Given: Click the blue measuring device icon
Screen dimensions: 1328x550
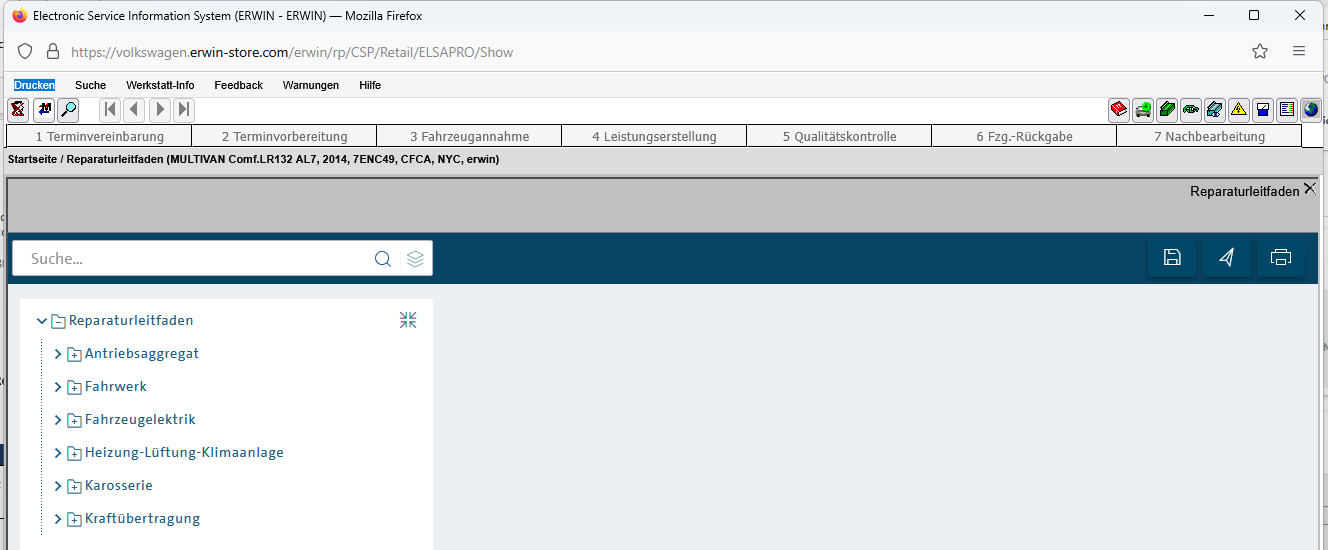Looking at the screenshot, I should click(x=1263, y=110).
